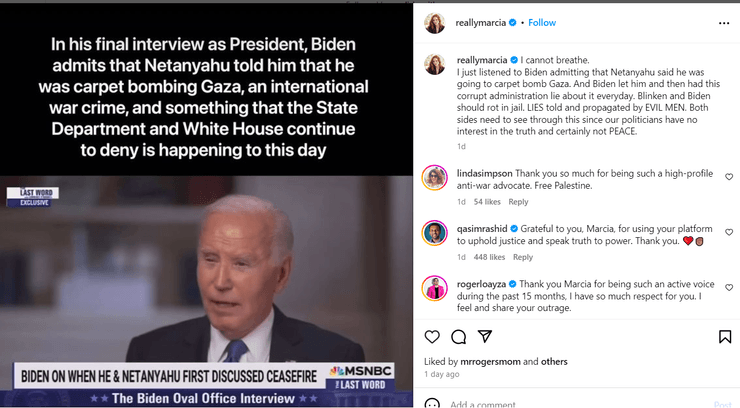The width and height of the screenshot is (740, 408).
Task: View the 448 likes on qasimrashid's comment
Action: click(x=489, y=257)
